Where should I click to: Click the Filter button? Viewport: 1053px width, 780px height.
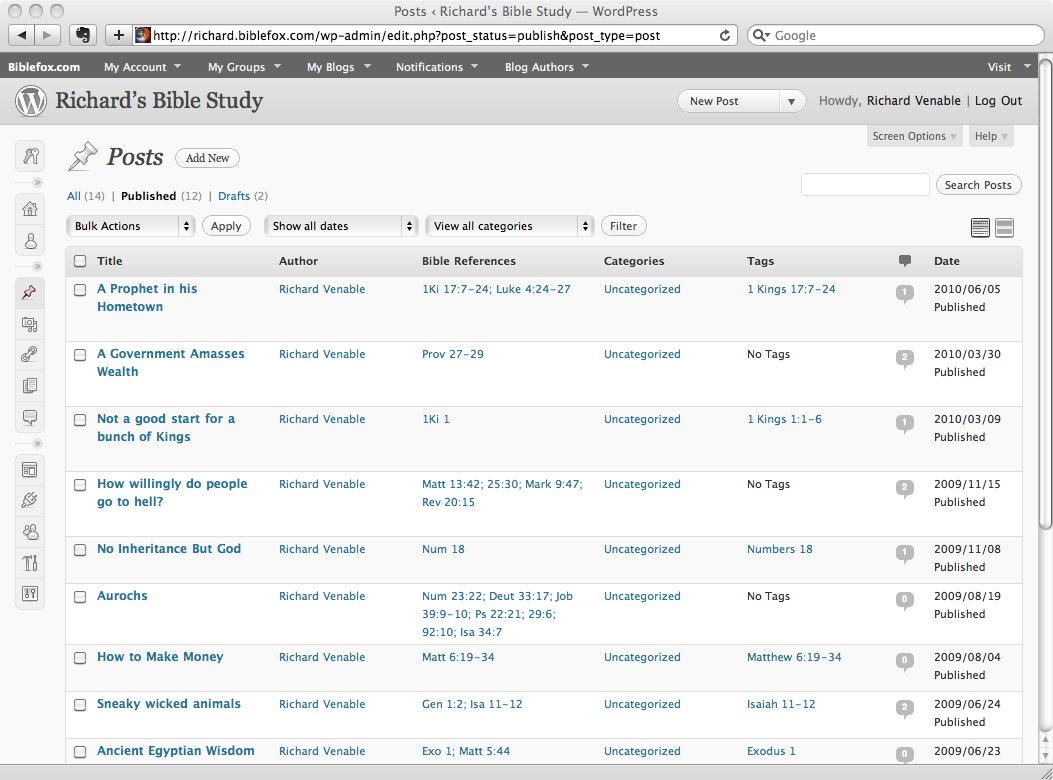point(623,226)
